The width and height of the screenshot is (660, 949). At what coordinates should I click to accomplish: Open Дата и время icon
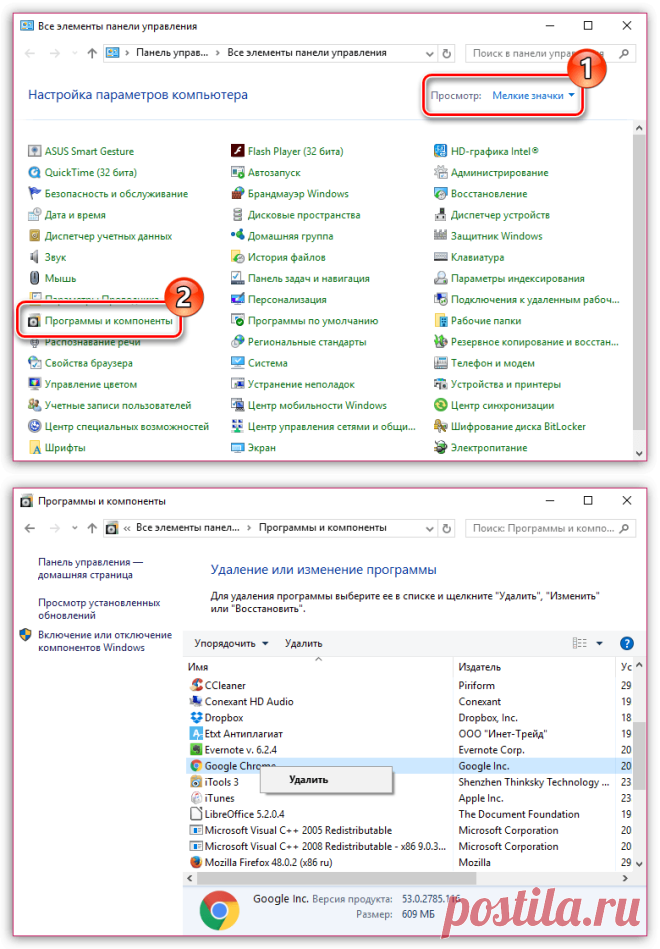point(35,215)
